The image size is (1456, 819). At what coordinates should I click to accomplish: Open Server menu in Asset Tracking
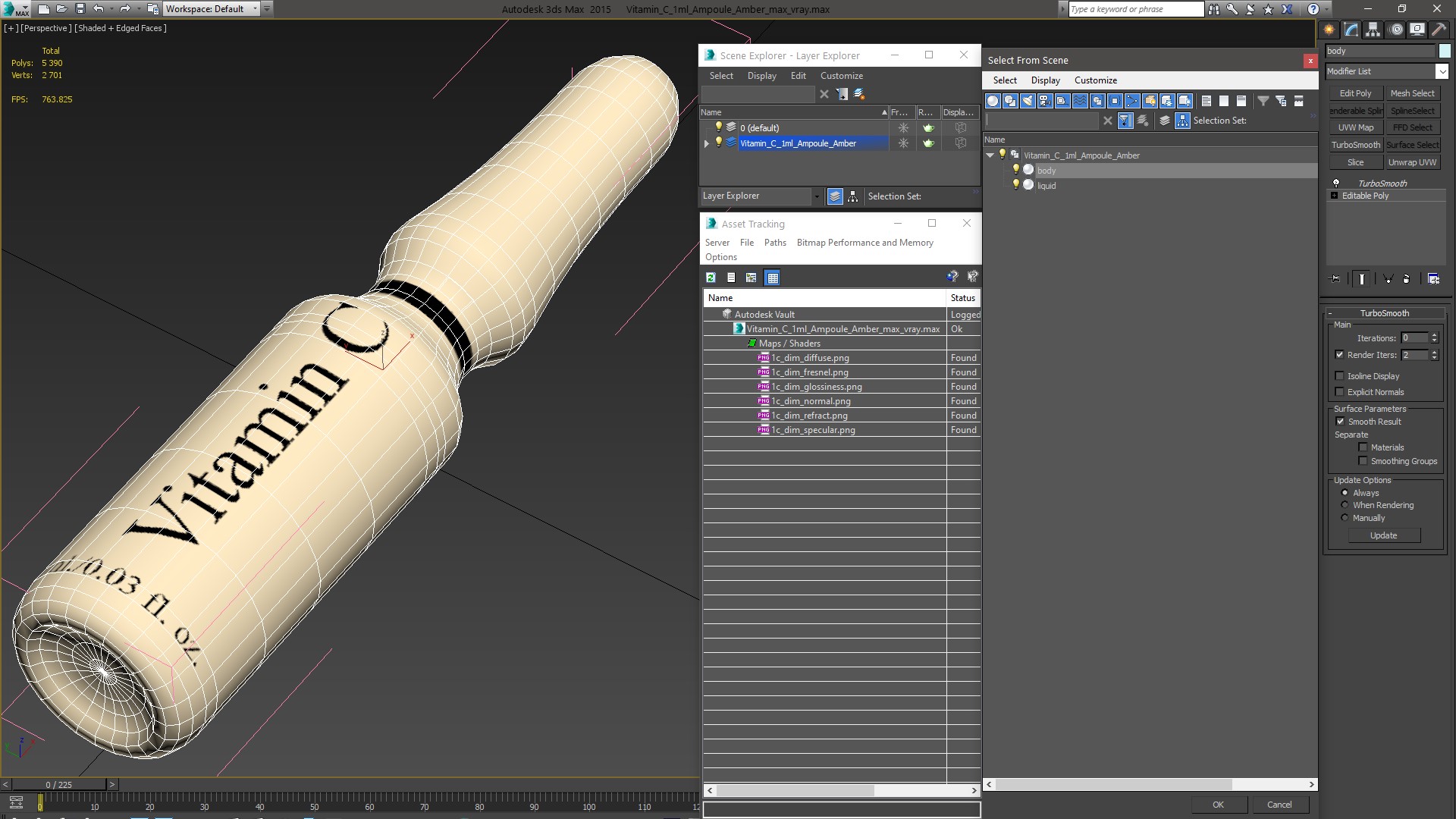point(717,243)
